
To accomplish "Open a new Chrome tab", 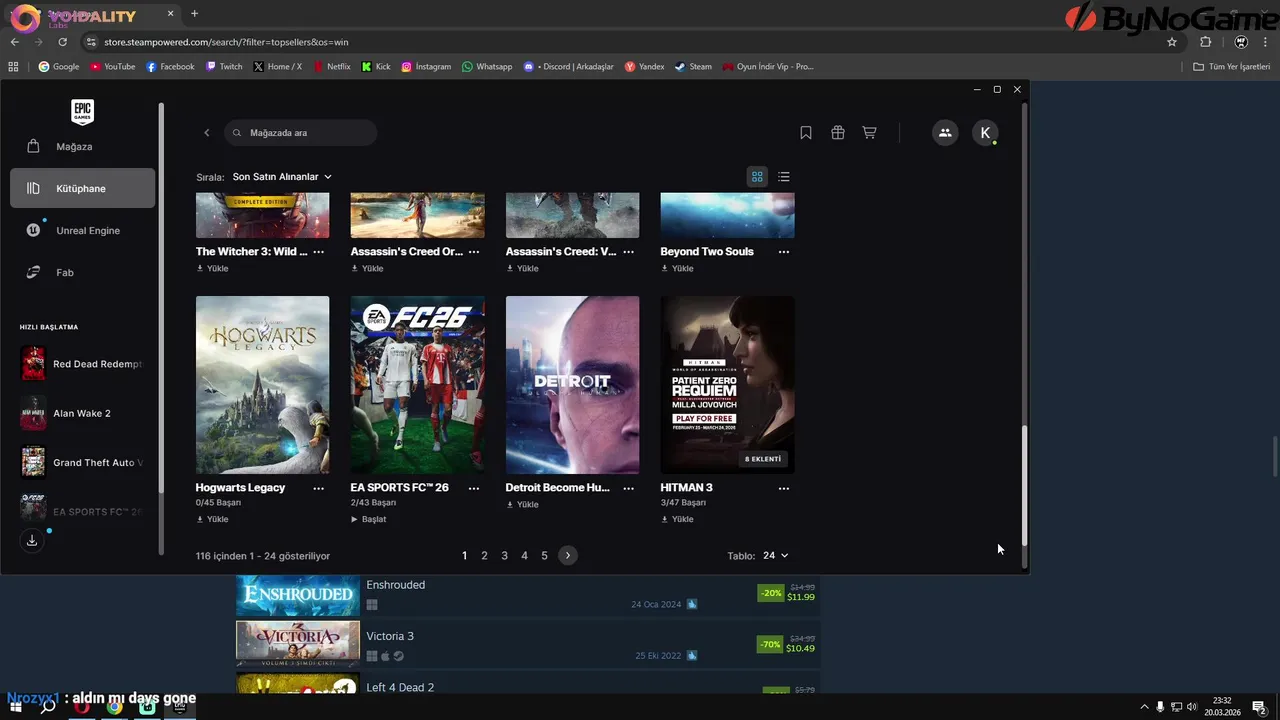I will click(194, 14).
